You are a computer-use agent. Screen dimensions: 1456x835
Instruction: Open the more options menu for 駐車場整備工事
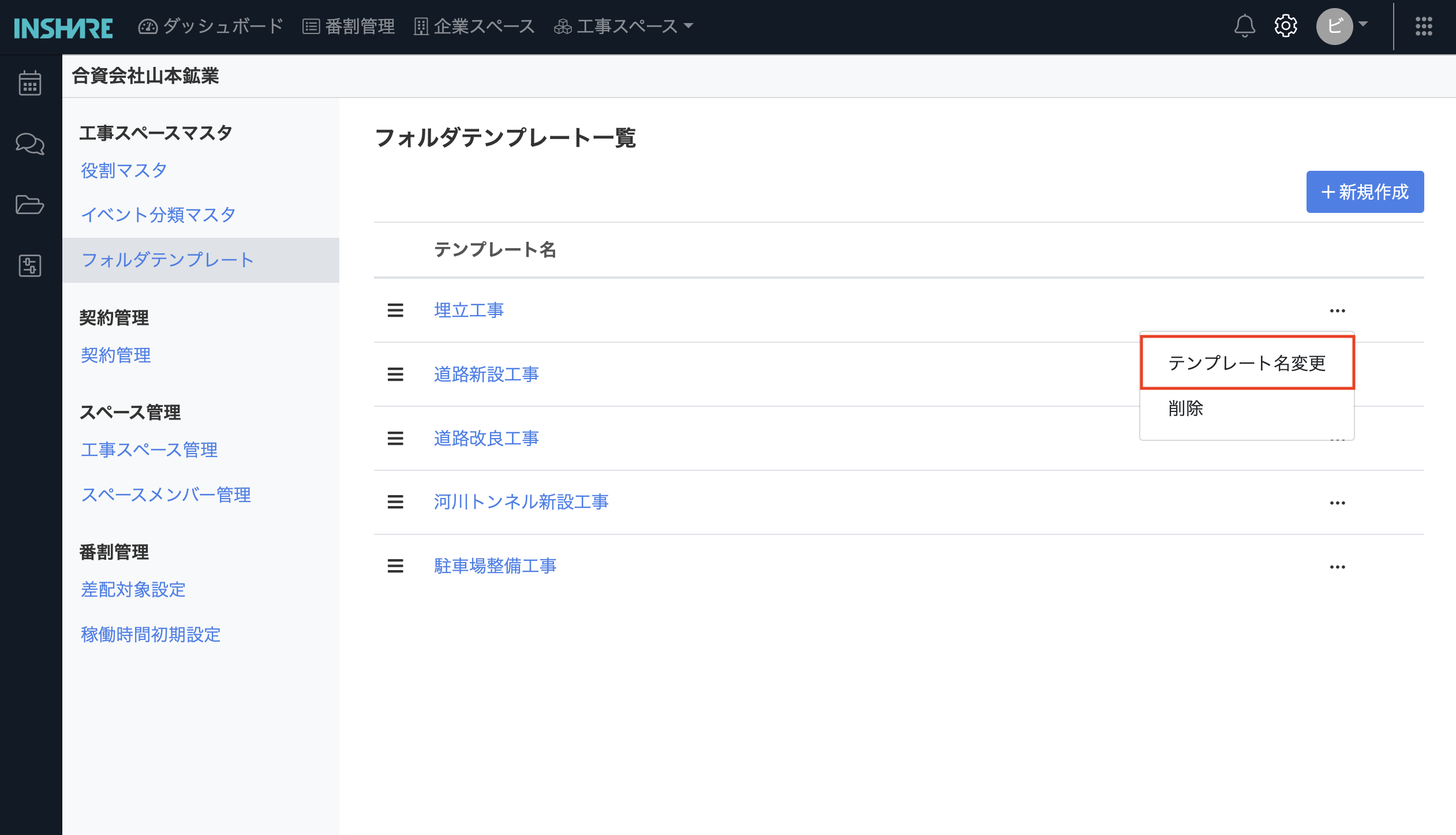1337,567
